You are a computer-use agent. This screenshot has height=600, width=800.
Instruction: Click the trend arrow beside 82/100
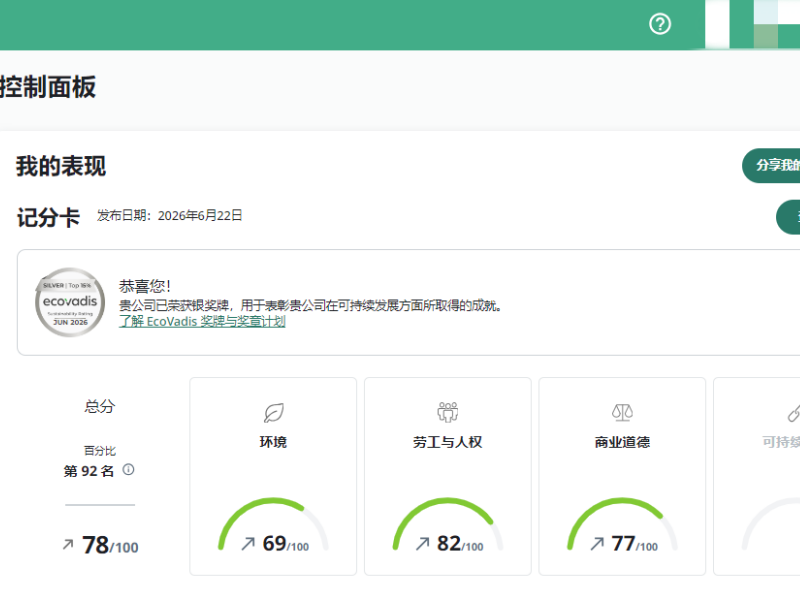pyautogui.click(x=422, y=544)
